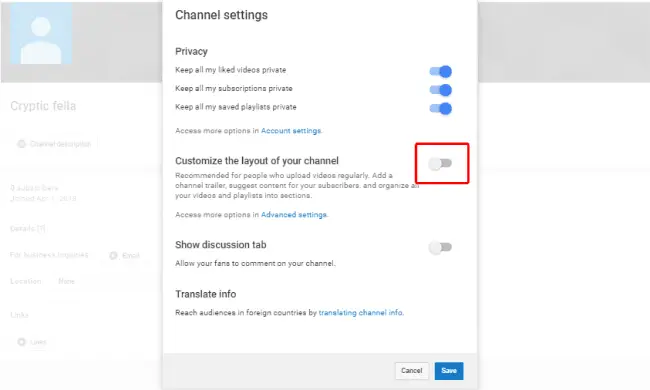Click the 0 subscribers text in background
Viewport: 650px width, 390px height.
pyautogui.click(x=34, y=188)
